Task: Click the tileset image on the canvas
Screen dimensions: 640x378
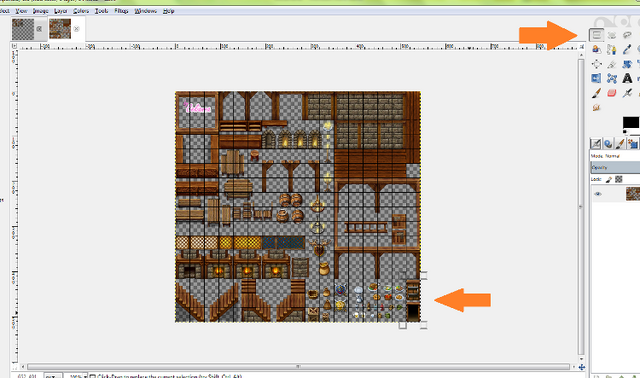Action: 298,207
